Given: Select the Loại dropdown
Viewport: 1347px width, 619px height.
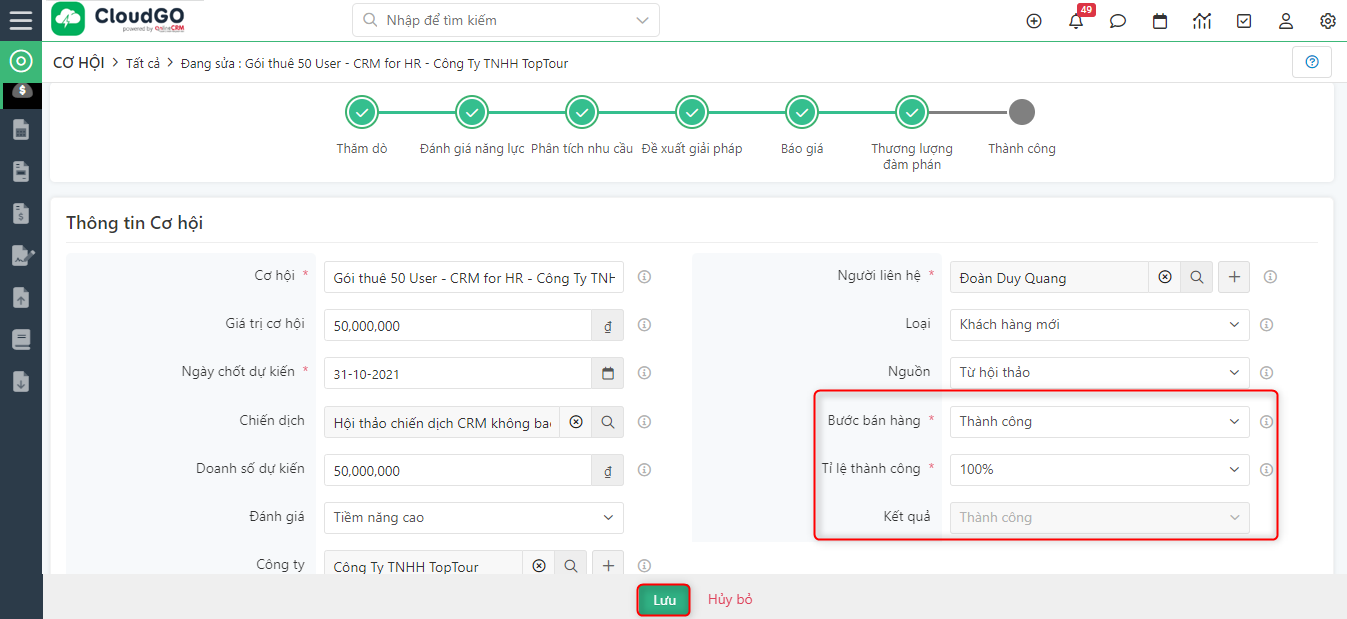Looking at the screenshot, I should pos(1098,324).
